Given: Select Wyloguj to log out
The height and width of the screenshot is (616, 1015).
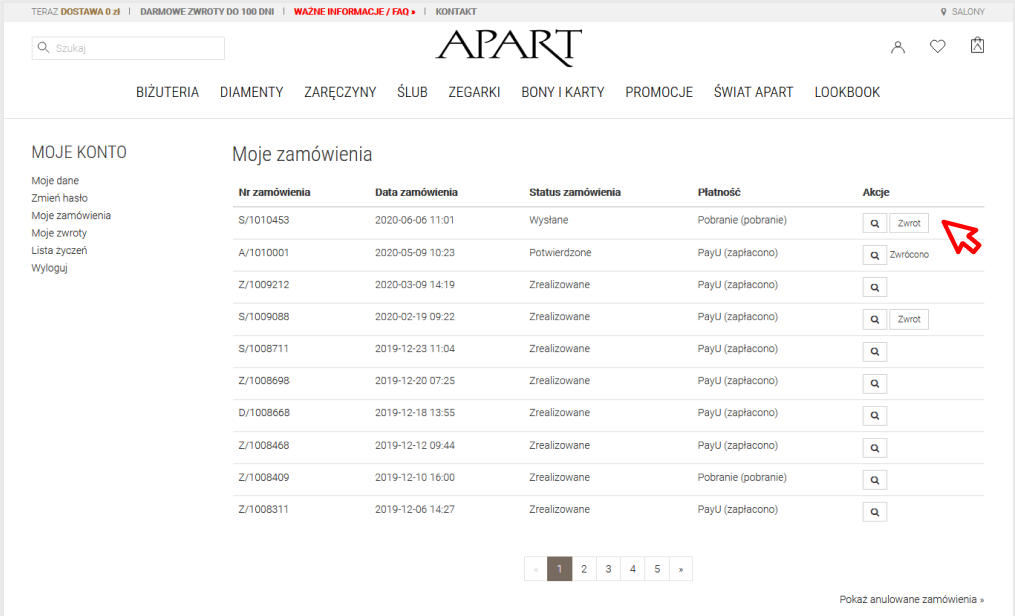Looking at the screenshot, I should click(49, 268).
